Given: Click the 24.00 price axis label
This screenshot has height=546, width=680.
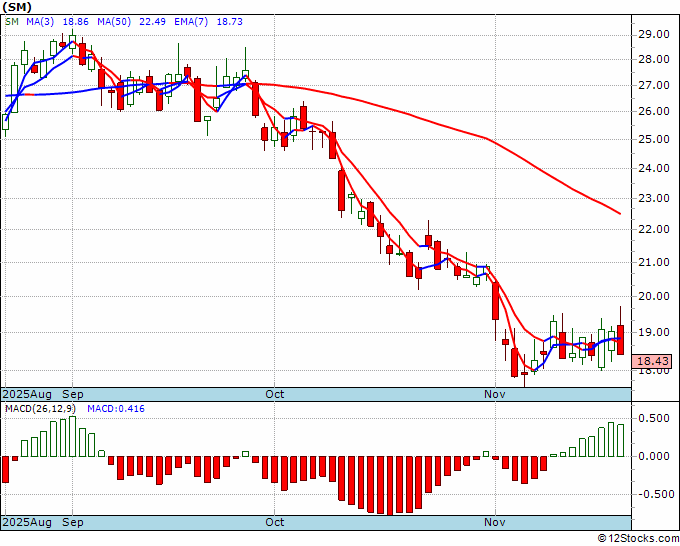Looking at the screenshot, I should (x=654, y=168).
